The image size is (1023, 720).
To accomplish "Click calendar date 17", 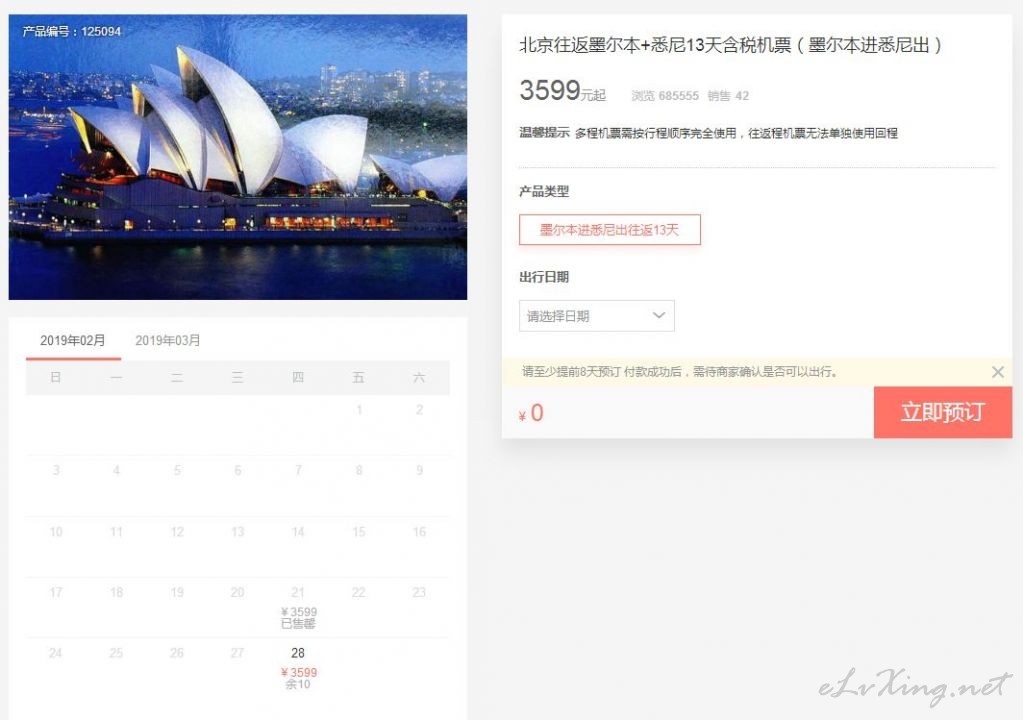I will tap(55, 592).
